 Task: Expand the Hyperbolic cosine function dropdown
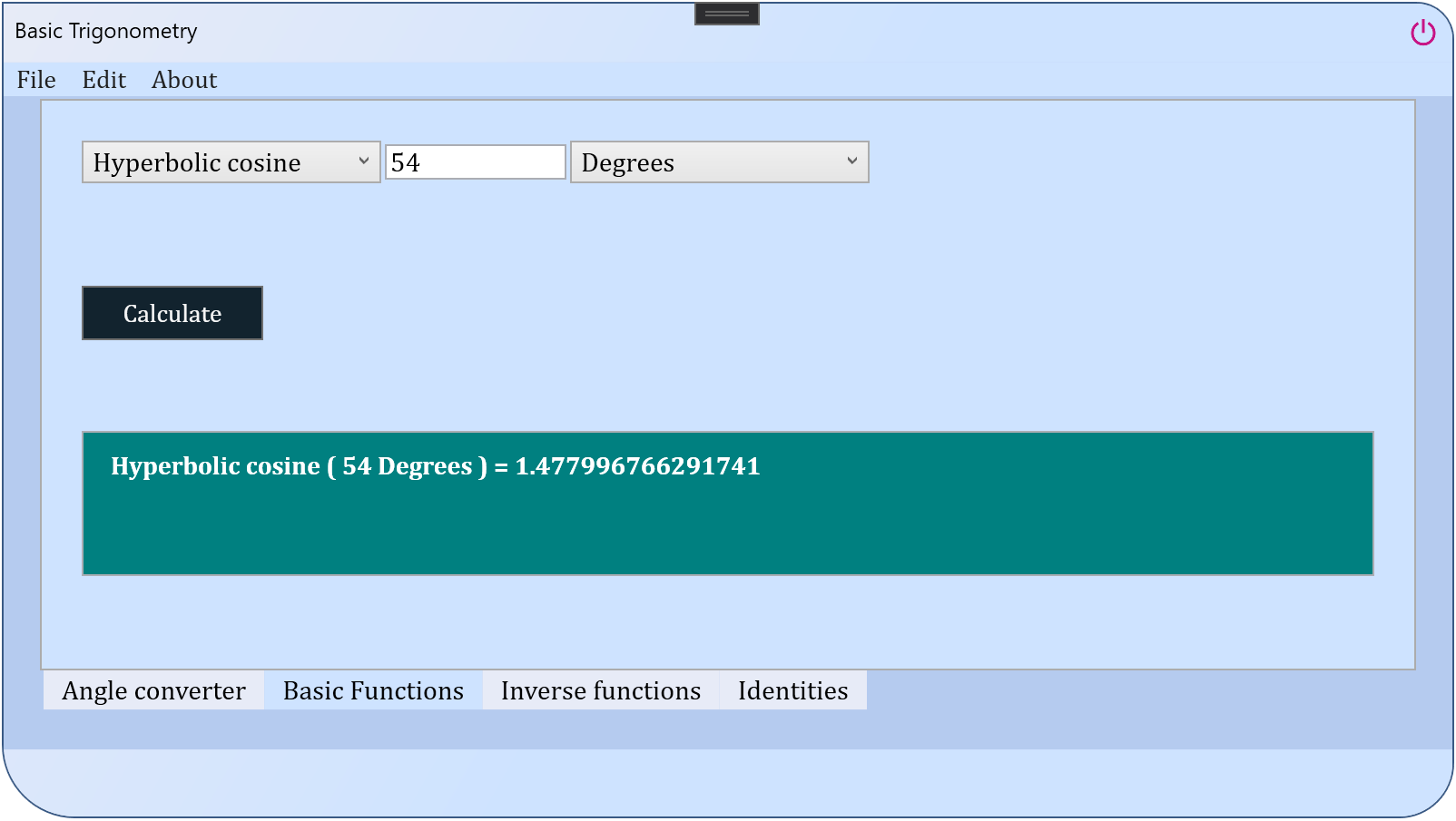[x=231, y=162]
